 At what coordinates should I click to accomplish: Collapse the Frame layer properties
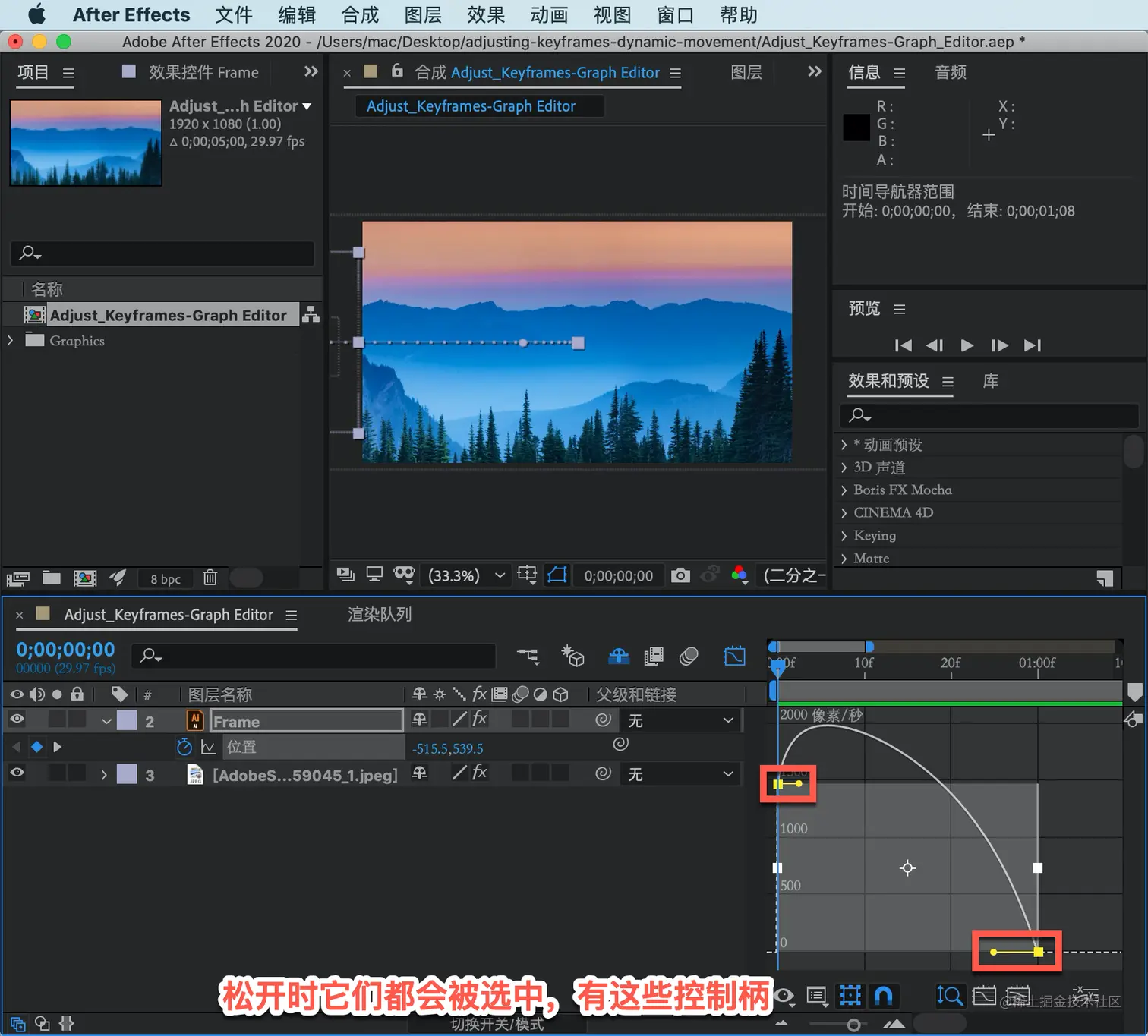coord(106,721)
